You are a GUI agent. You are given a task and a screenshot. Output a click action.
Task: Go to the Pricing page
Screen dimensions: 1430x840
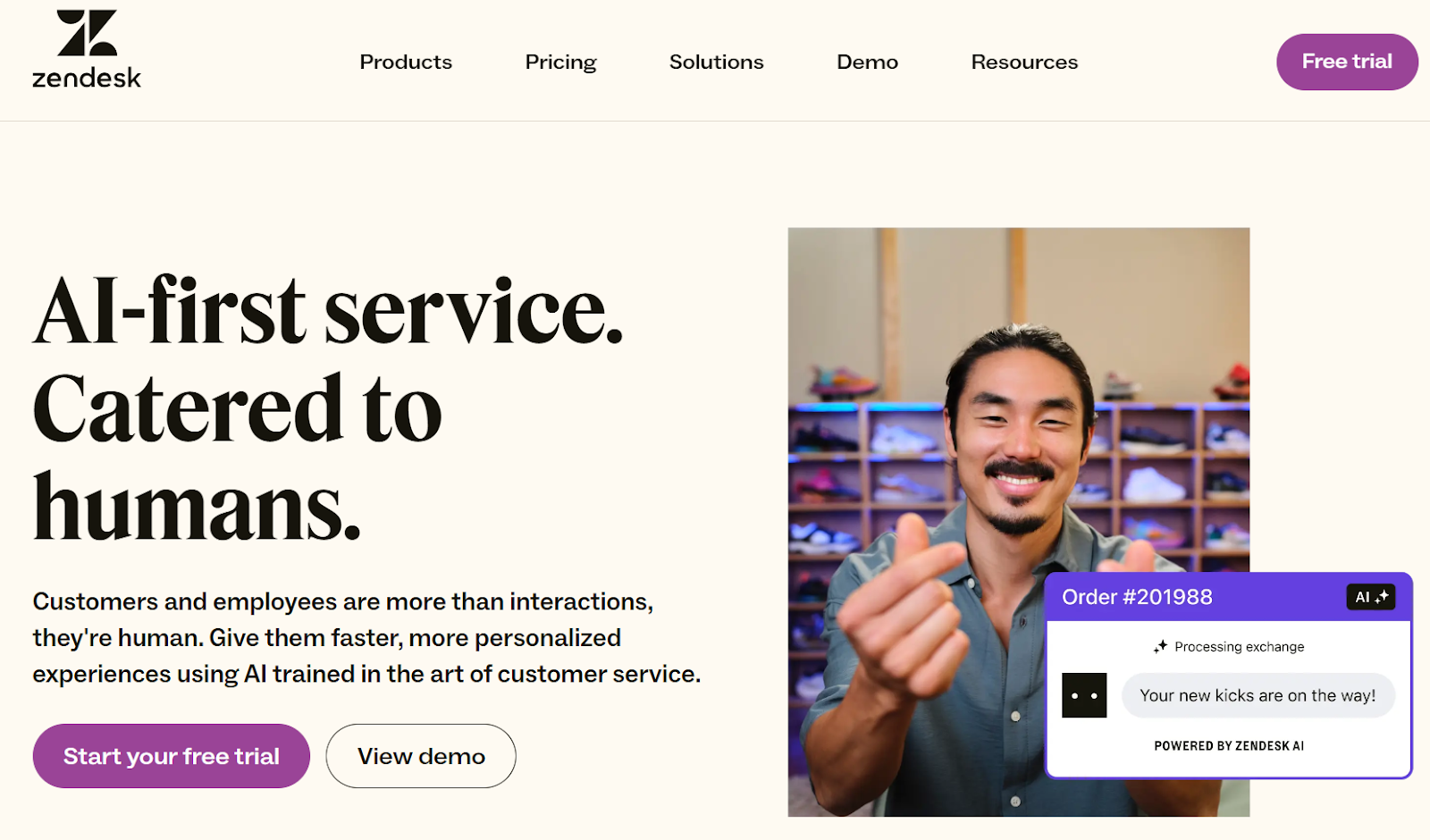[560, 63]
